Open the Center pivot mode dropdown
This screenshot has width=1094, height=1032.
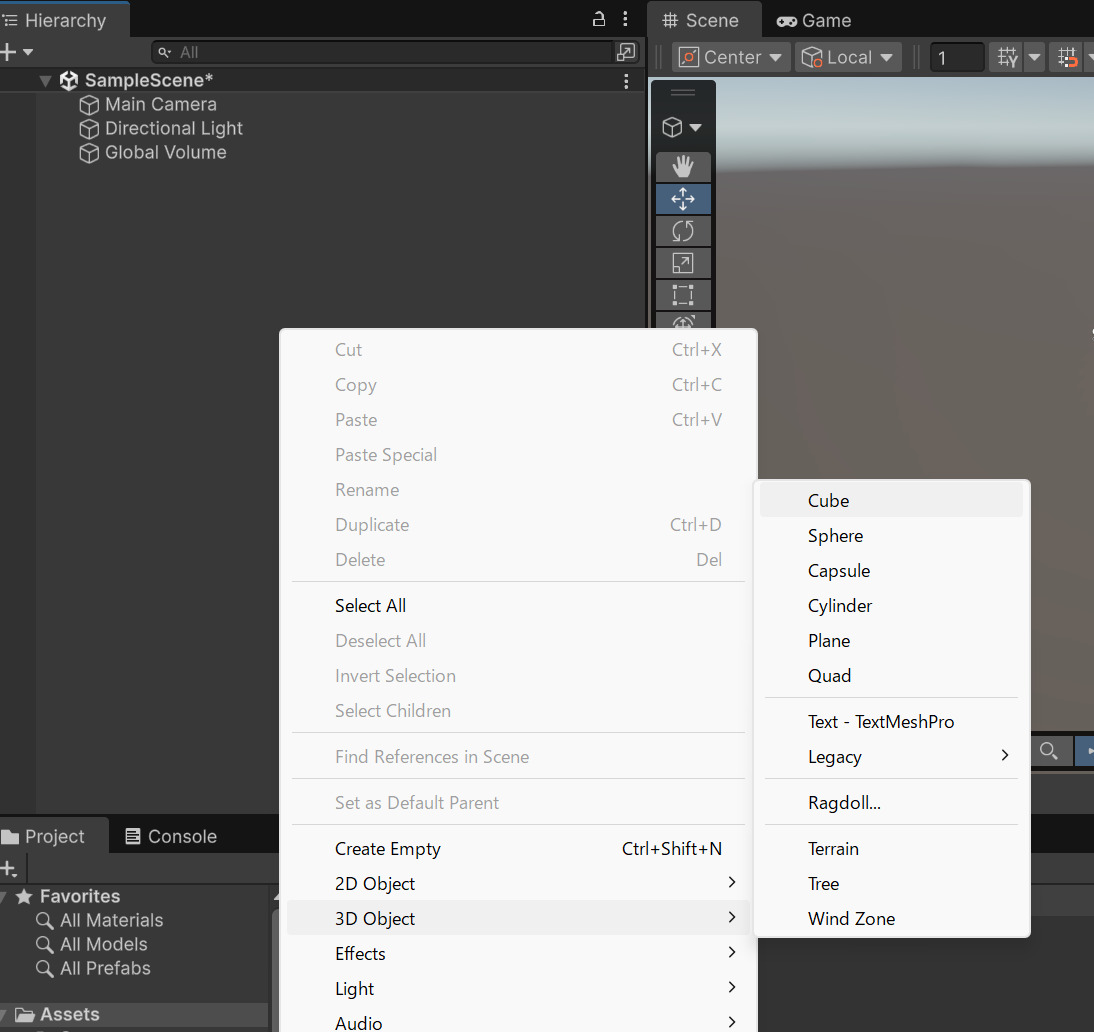tap(731, 57)
